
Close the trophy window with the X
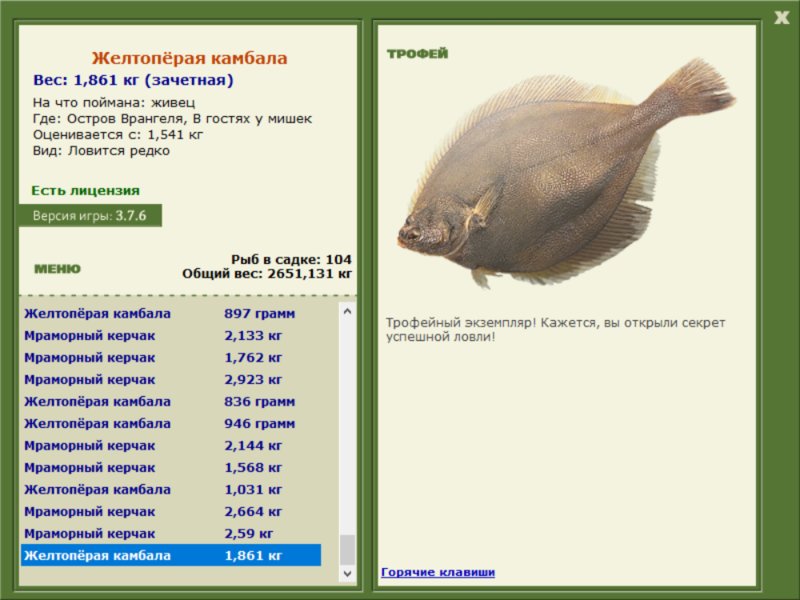(781, 17)
